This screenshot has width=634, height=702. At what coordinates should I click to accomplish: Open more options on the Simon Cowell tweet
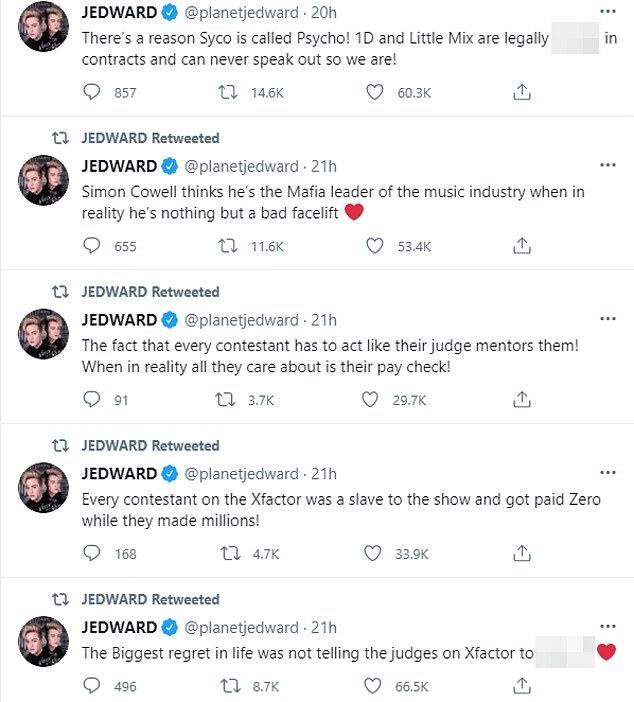(x=607, y=166)
